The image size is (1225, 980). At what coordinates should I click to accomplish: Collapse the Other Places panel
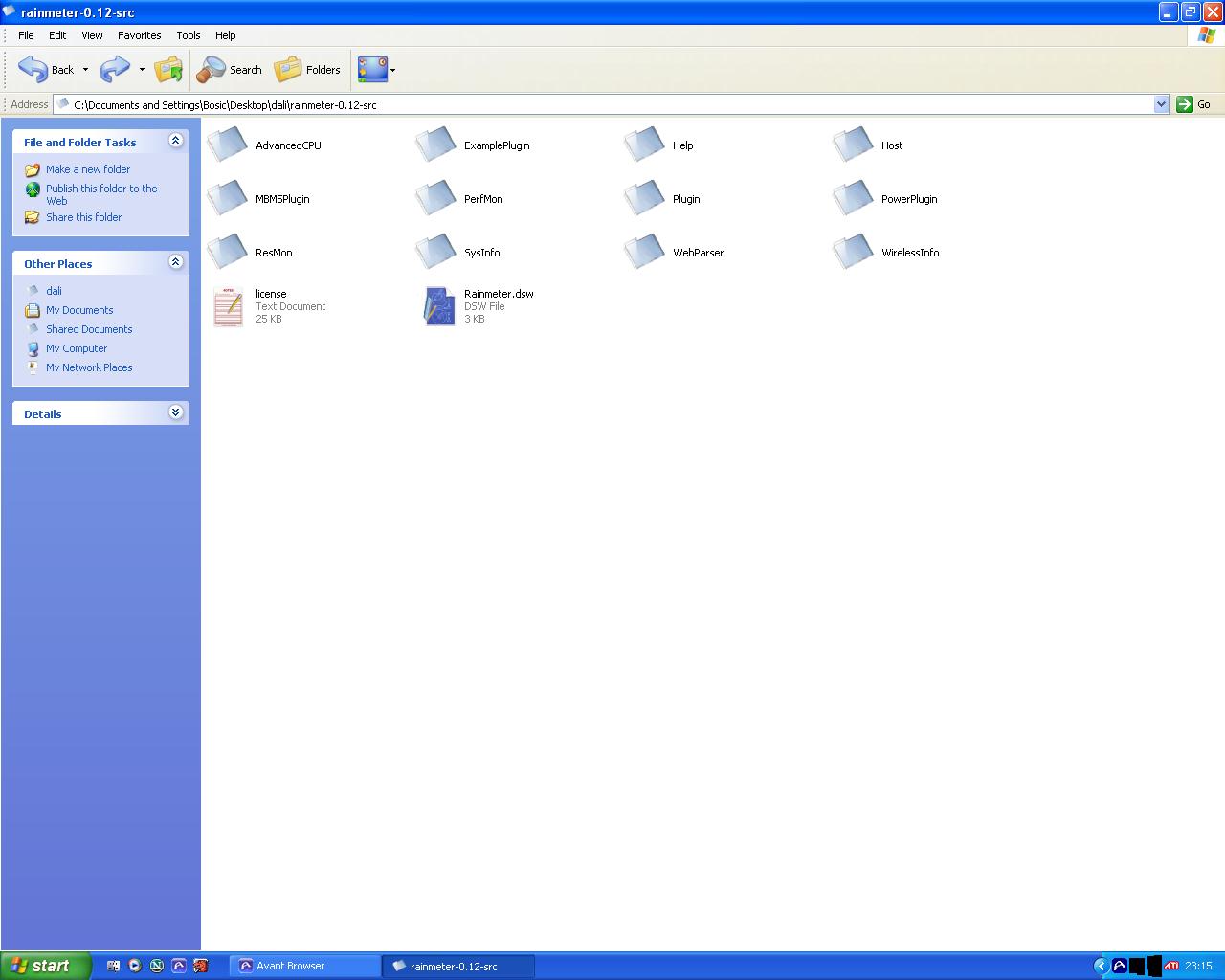(x=175, y=262)
